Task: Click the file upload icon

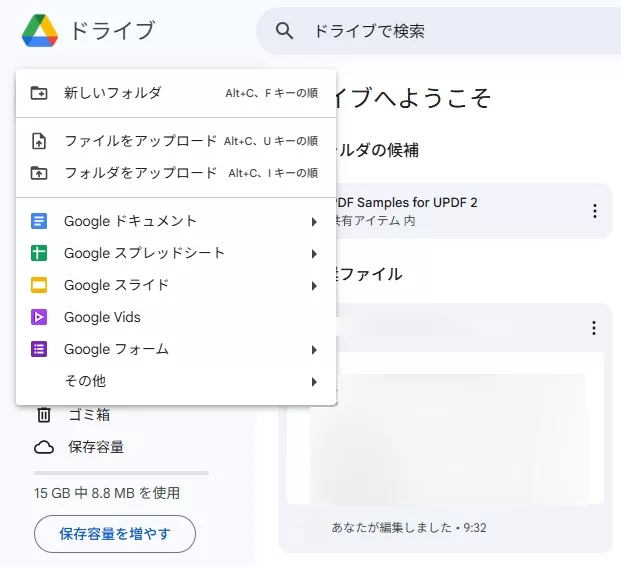Action: tap(39, 141)
